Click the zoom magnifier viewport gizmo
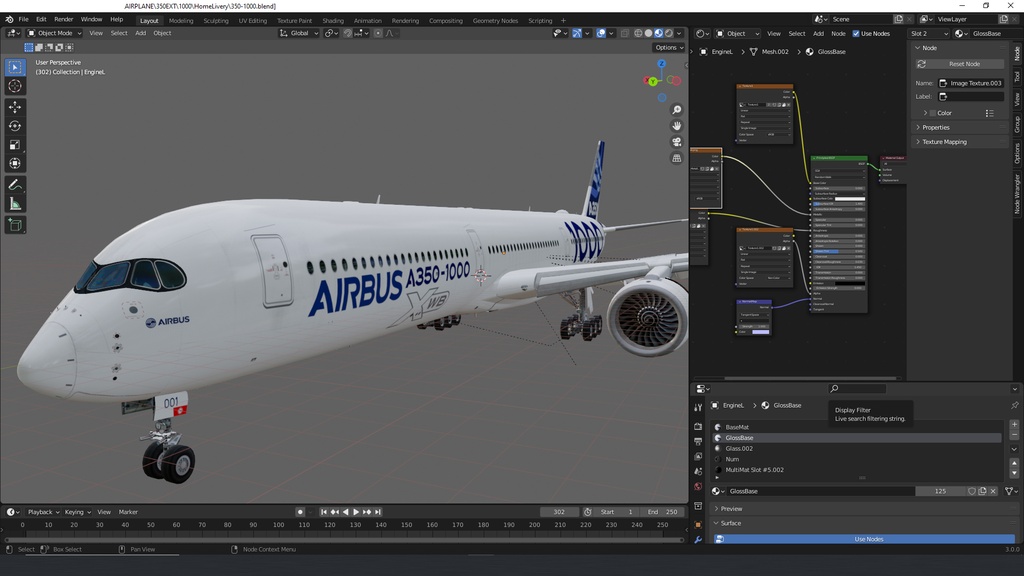 677,110
